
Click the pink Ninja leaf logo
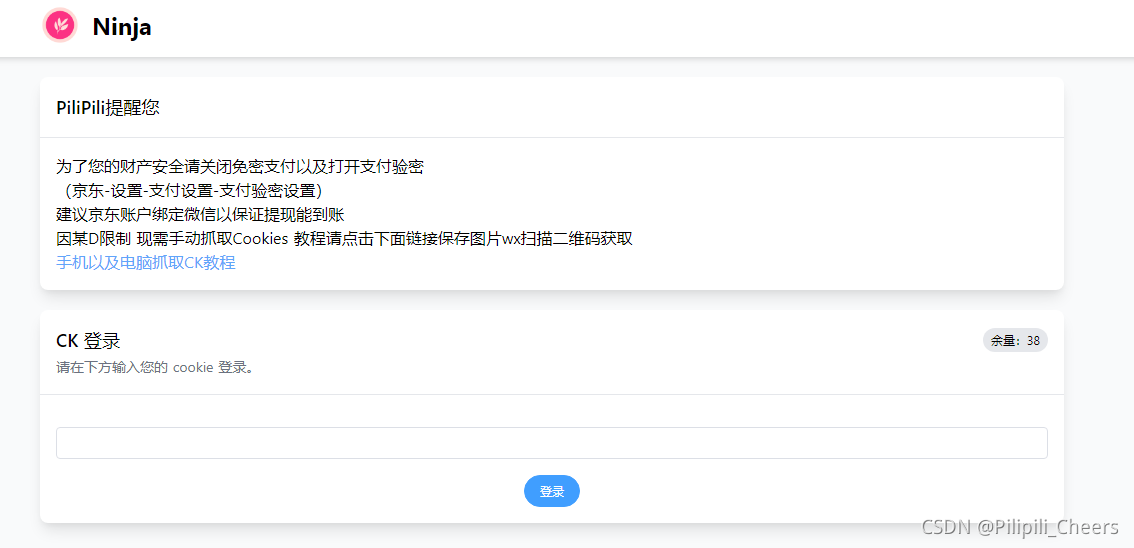coord(60,25)
